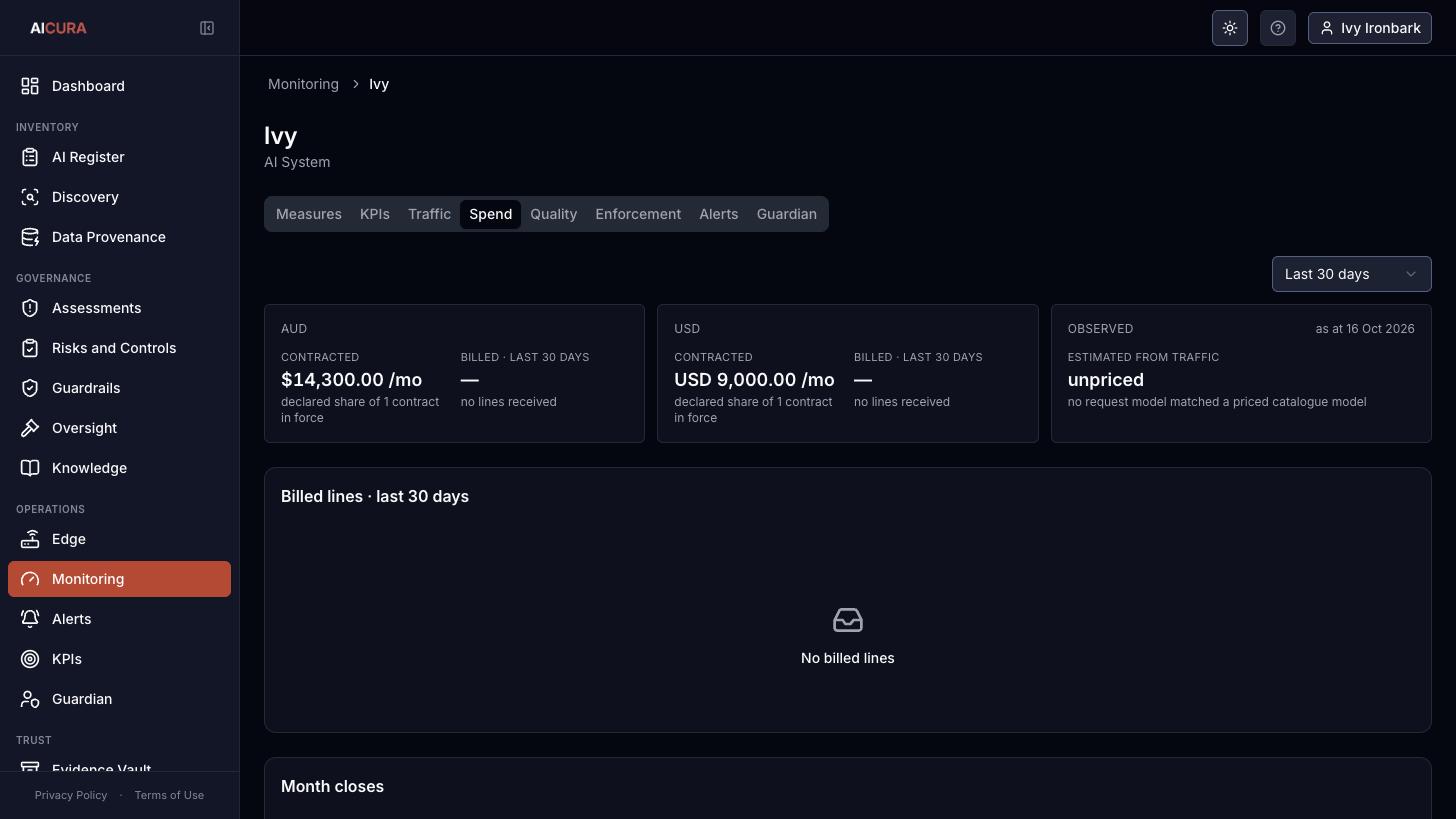The width and height of the screenshot is (1456, 819).
Task: Click the unpriced observed estimate
Action: click(x=1106, y=380)
